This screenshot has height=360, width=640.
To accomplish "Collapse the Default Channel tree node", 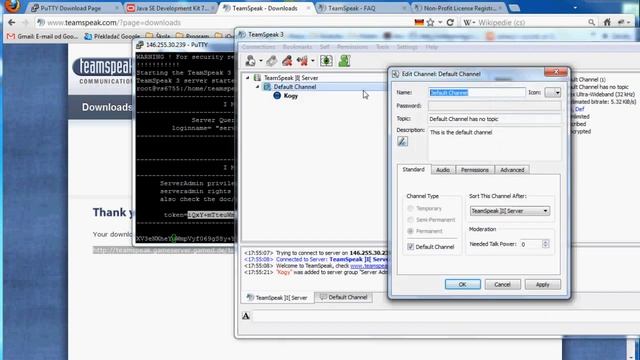I will (258, 87).
